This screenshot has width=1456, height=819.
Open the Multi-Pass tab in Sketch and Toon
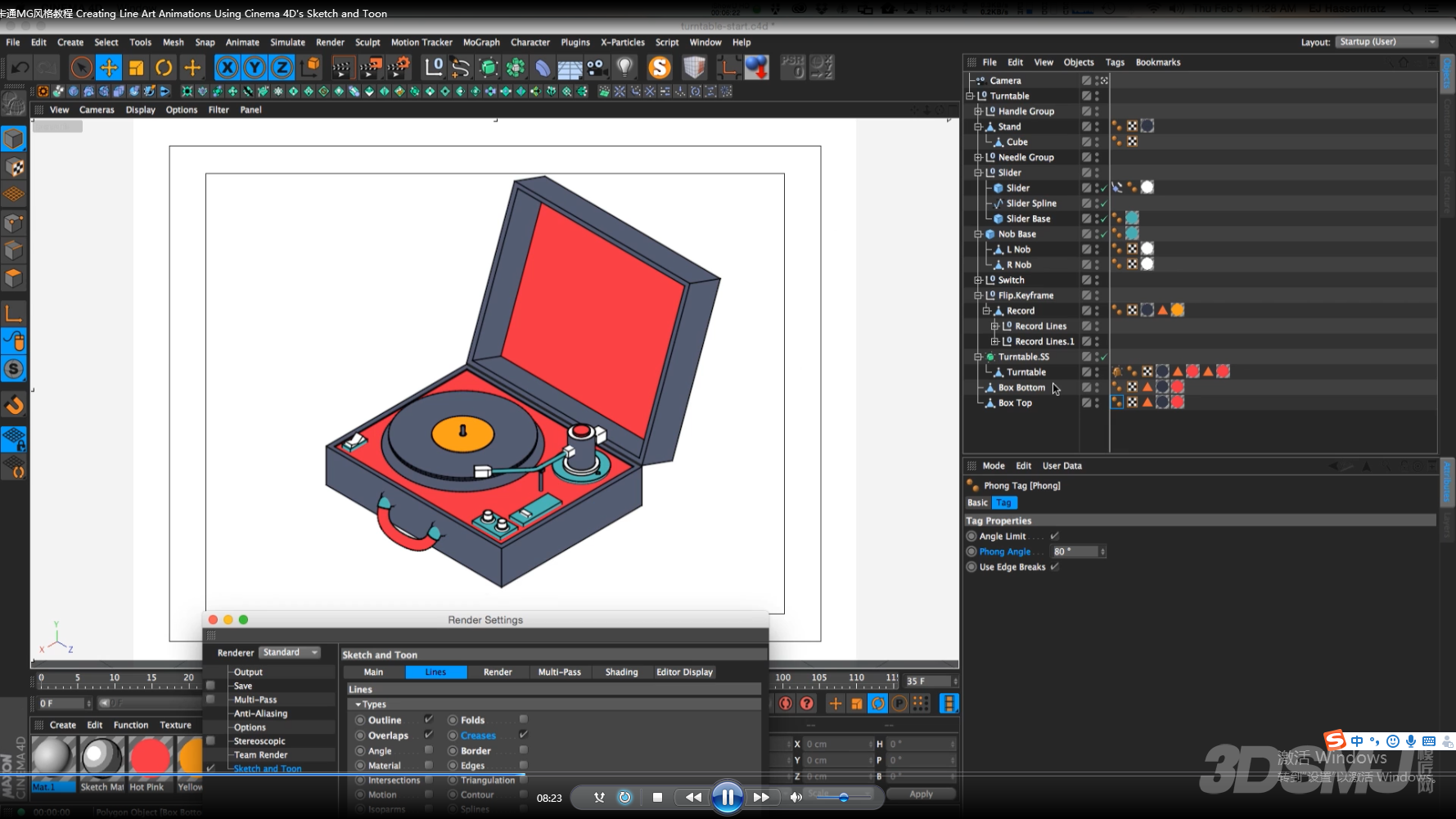click(x=559, y=672)
